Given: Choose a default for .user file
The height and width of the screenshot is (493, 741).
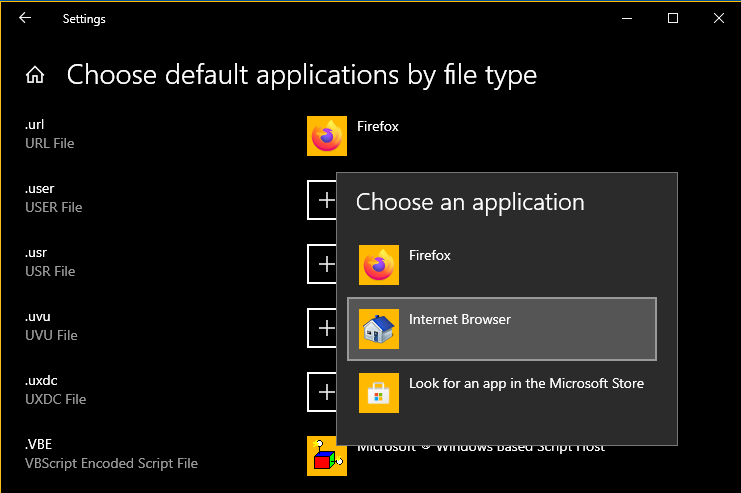Looking at the screenshot, I should pos(322,200).
